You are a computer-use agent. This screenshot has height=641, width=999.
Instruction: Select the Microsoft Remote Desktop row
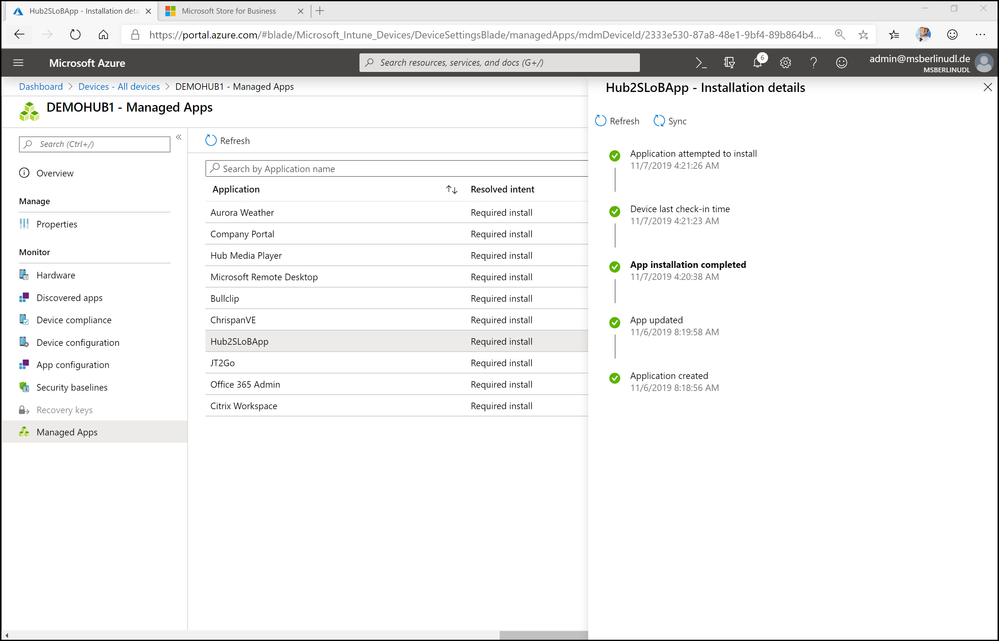[x=396, y=277]
